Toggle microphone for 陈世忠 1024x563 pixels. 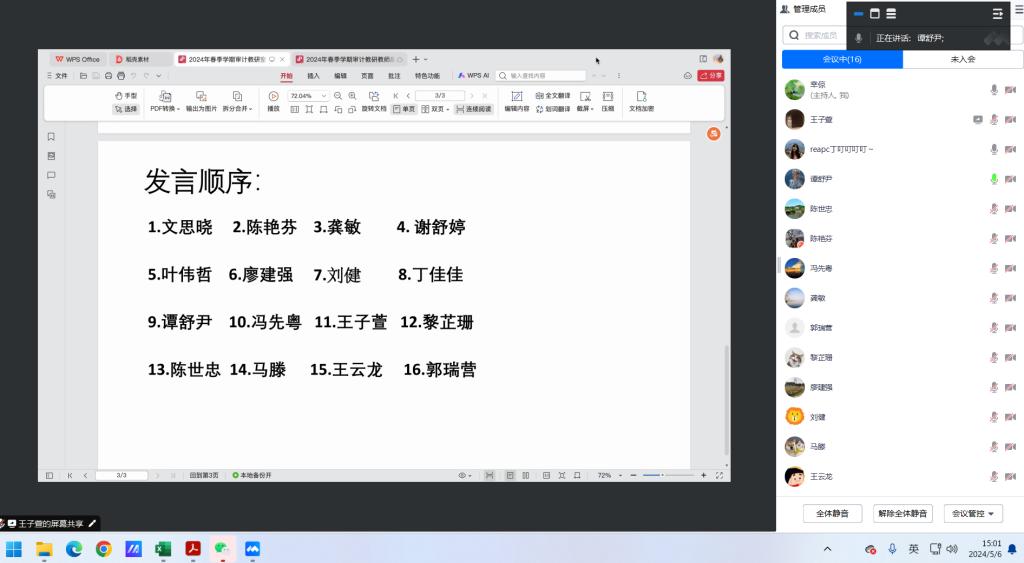994,209
